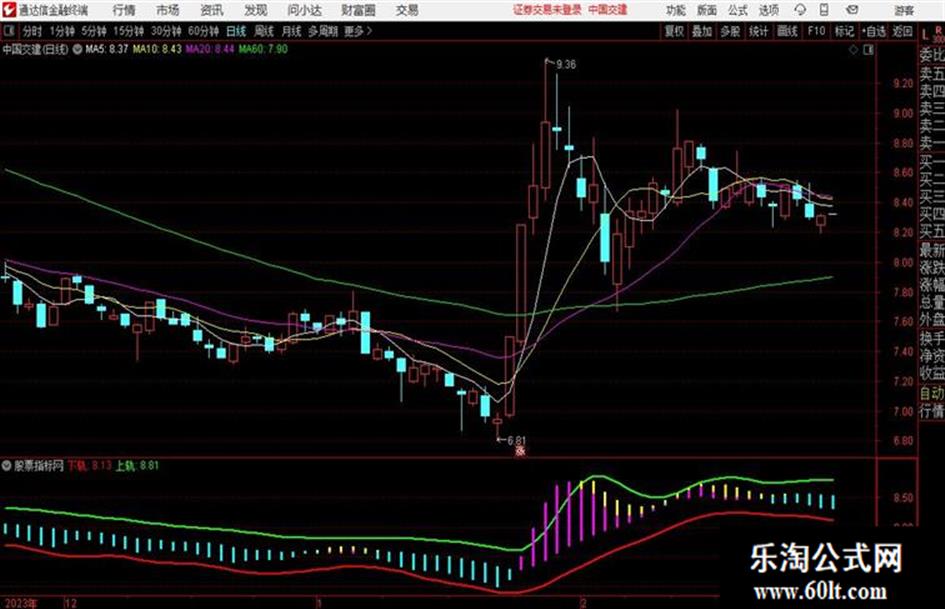The height and width of the screenshot is (609, 945).
Task: Select the 周线 weekly chart tab
Action: pyautogui.click(x=264, y=31)
